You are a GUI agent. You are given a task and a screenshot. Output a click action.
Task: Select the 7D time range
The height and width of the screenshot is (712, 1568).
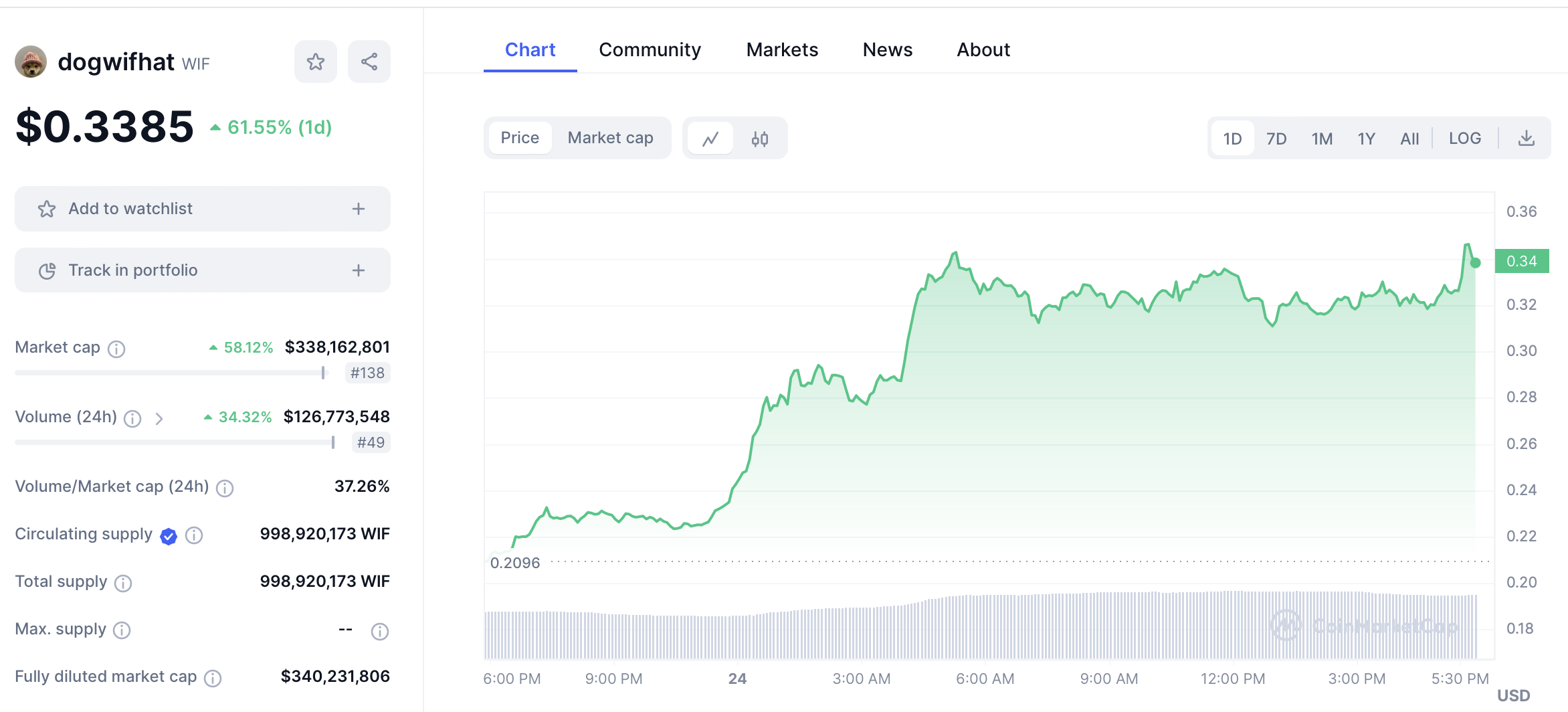[x=1276, y=139]
